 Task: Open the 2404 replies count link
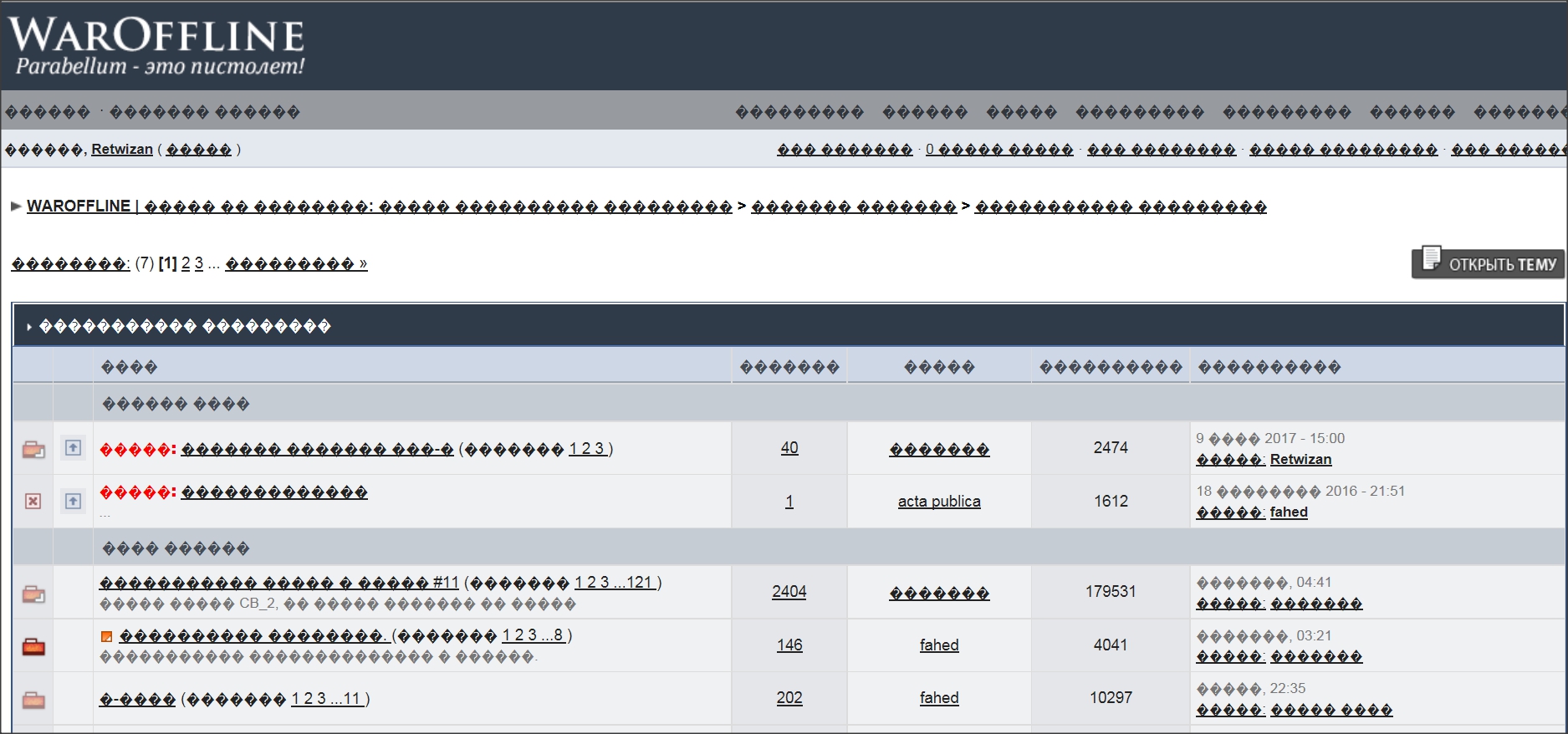coord(789,591)
